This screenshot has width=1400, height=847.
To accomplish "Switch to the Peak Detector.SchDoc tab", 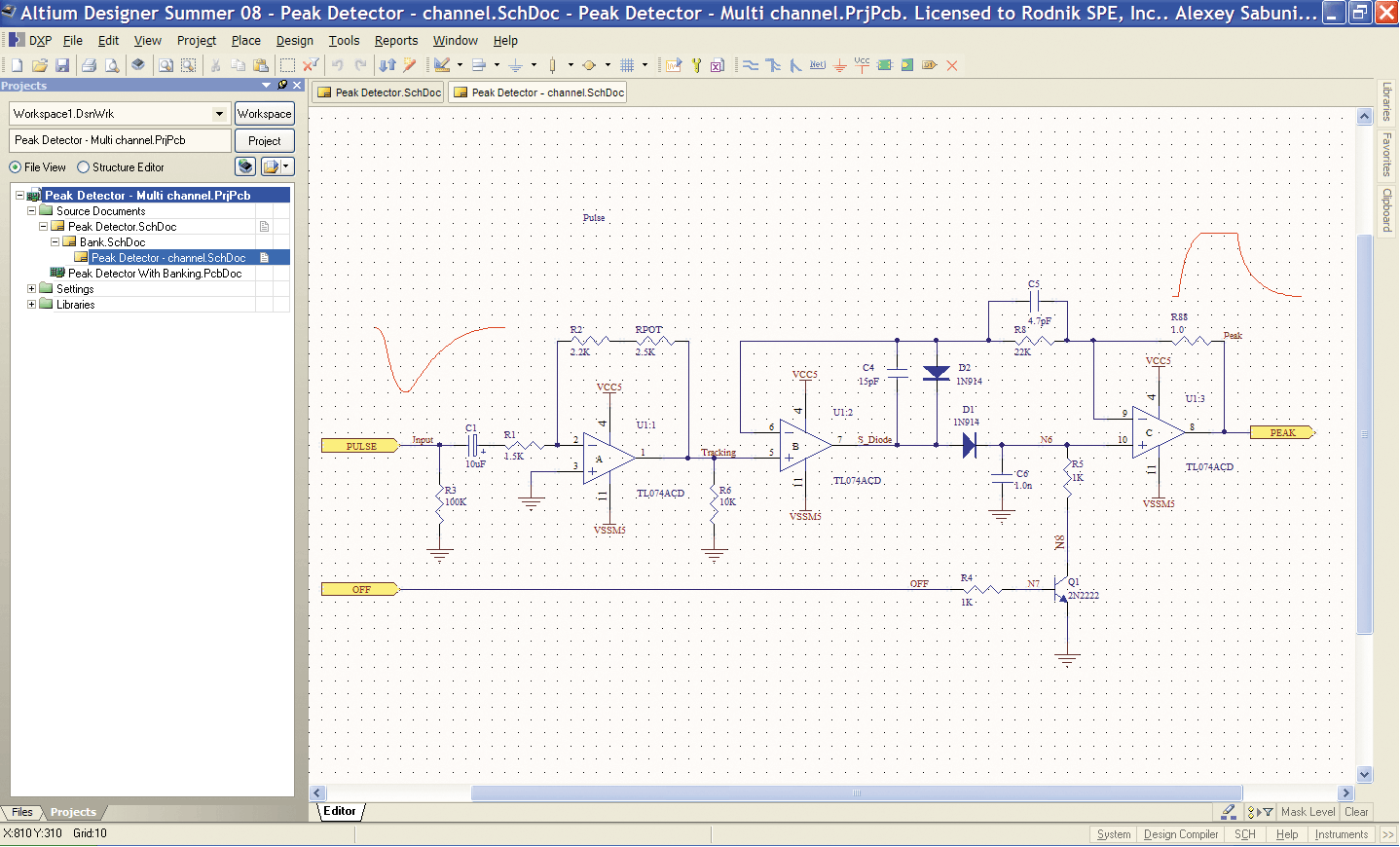I will click(x=380, y=92).
